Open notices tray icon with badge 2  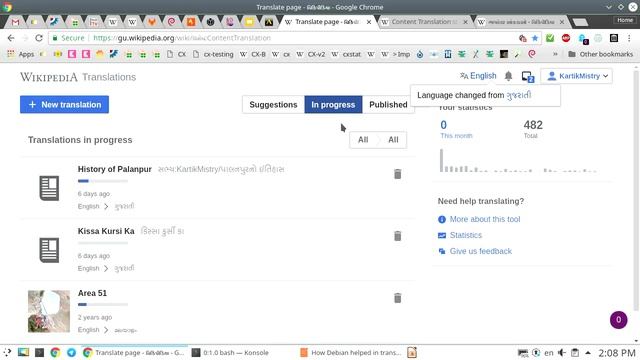pos(528,76)
